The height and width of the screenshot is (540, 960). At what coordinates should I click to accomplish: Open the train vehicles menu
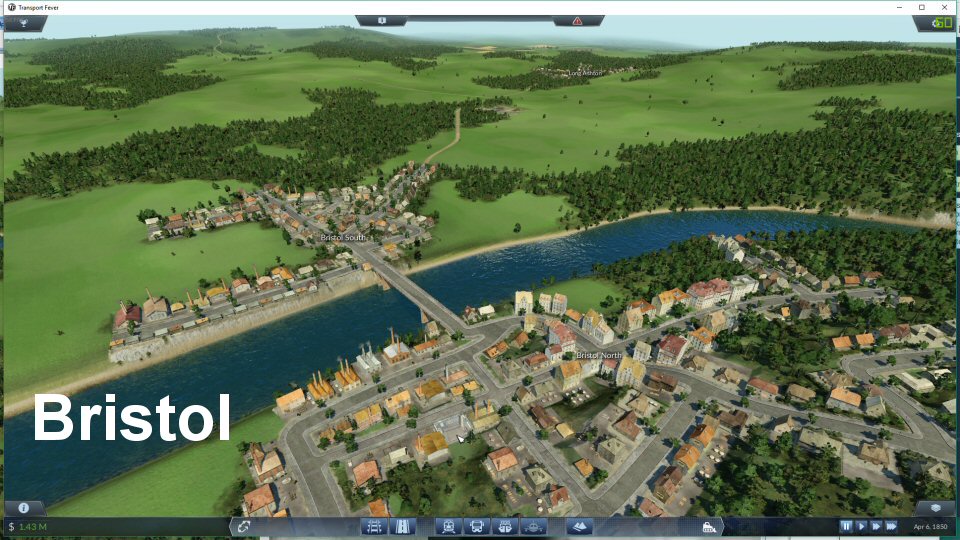tap(448, 527)
